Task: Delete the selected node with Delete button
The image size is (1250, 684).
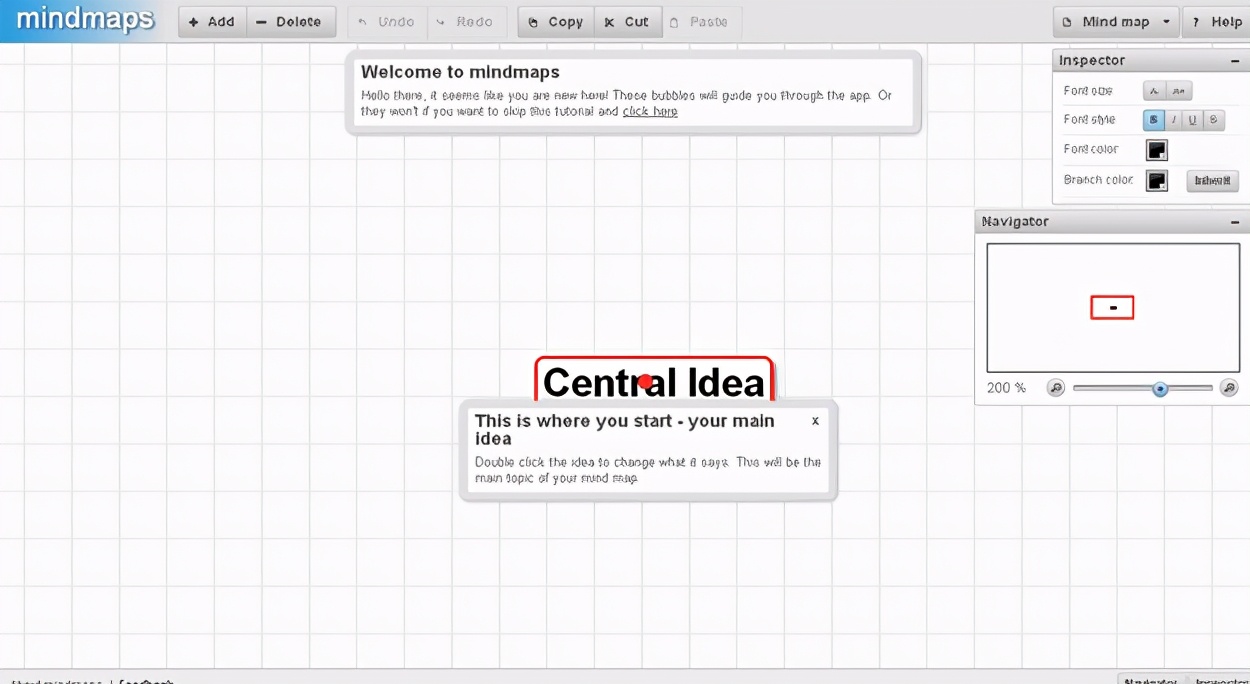Action: tap(290, 22)
